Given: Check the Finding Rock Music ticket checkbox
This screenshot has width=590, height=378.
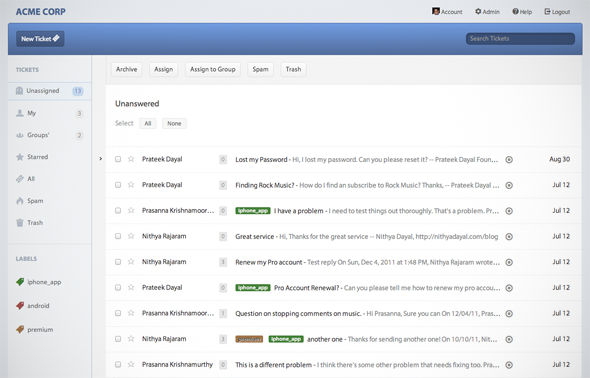Looking at the screenshot, I should tap(118, 185).
